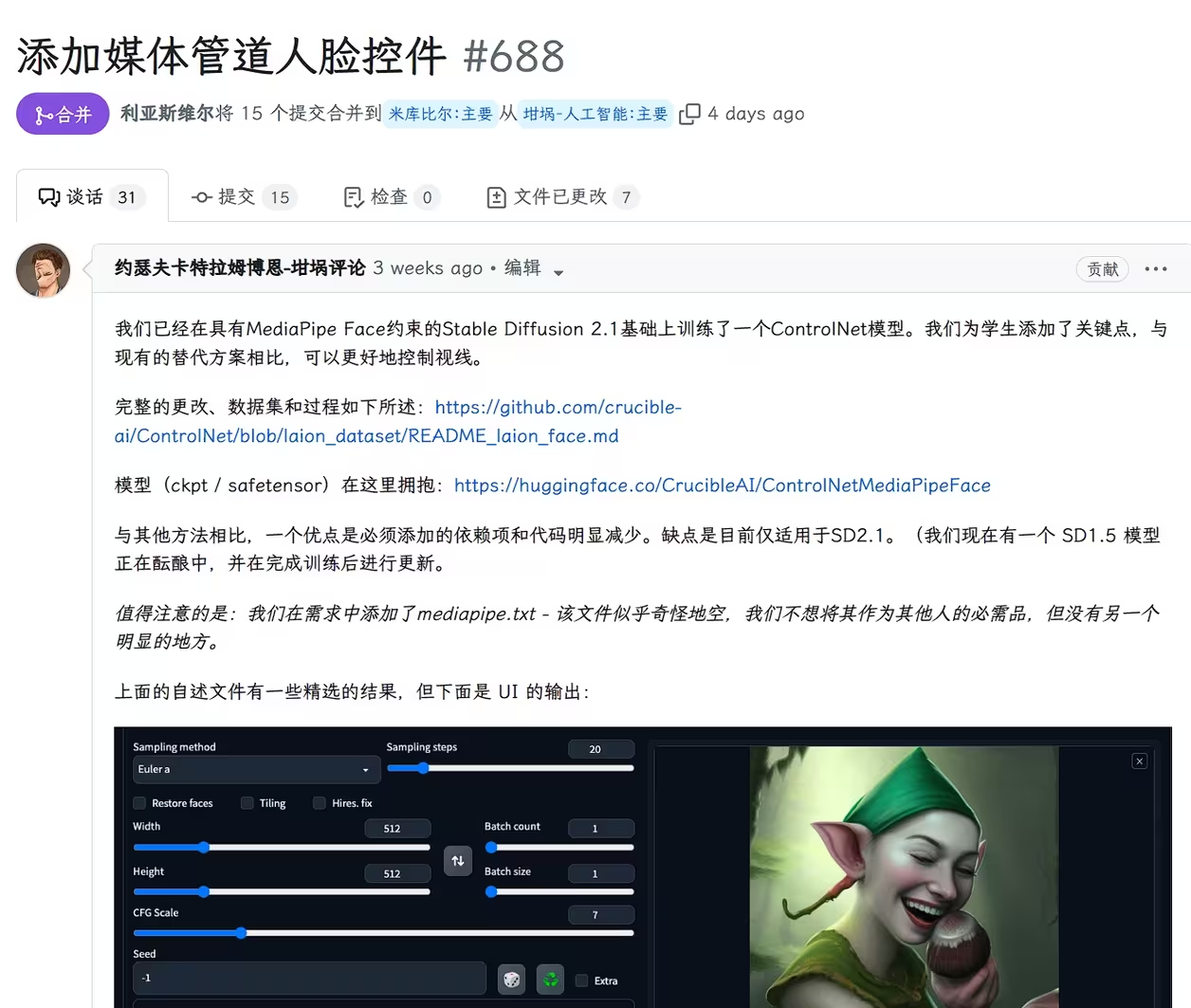Click the purple 合并 merged status badge

[63, 115]
